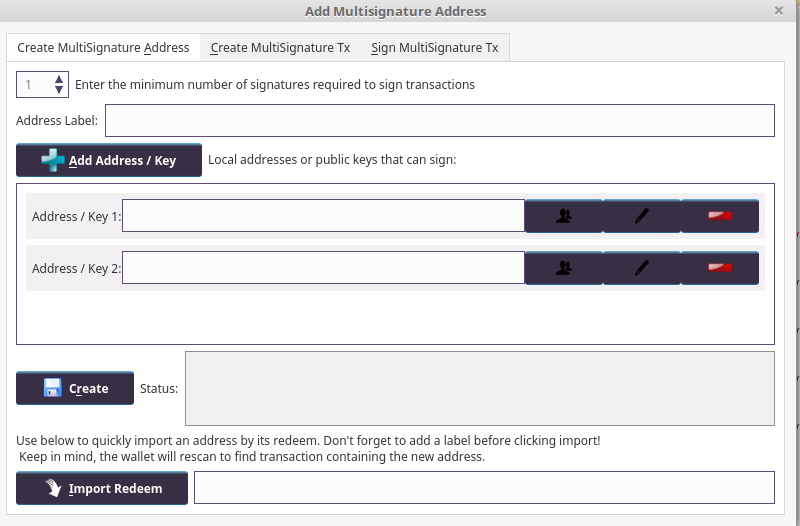Viewport: 800px width, 526px height.
Task: Focus the Address Label input field
Action: (x=440, y=120)
